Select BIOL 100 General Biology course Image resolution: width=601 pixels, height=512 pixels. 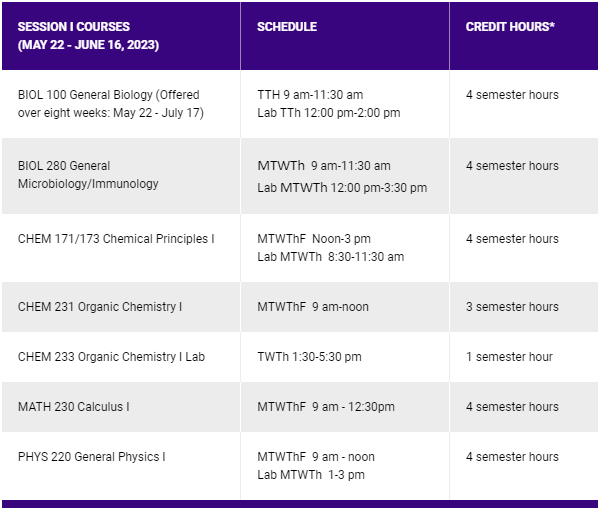pos(111,103)
